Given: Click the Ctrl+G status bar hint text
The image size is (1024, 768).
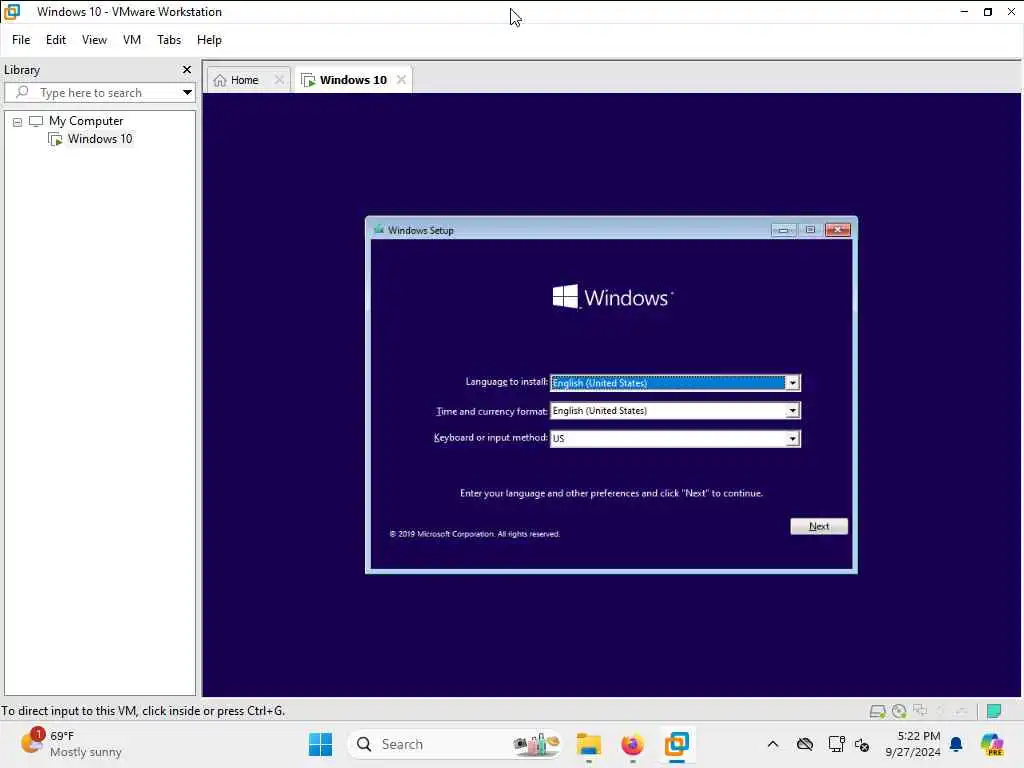Looking at the screenshot, I should [x=143, y=711].
